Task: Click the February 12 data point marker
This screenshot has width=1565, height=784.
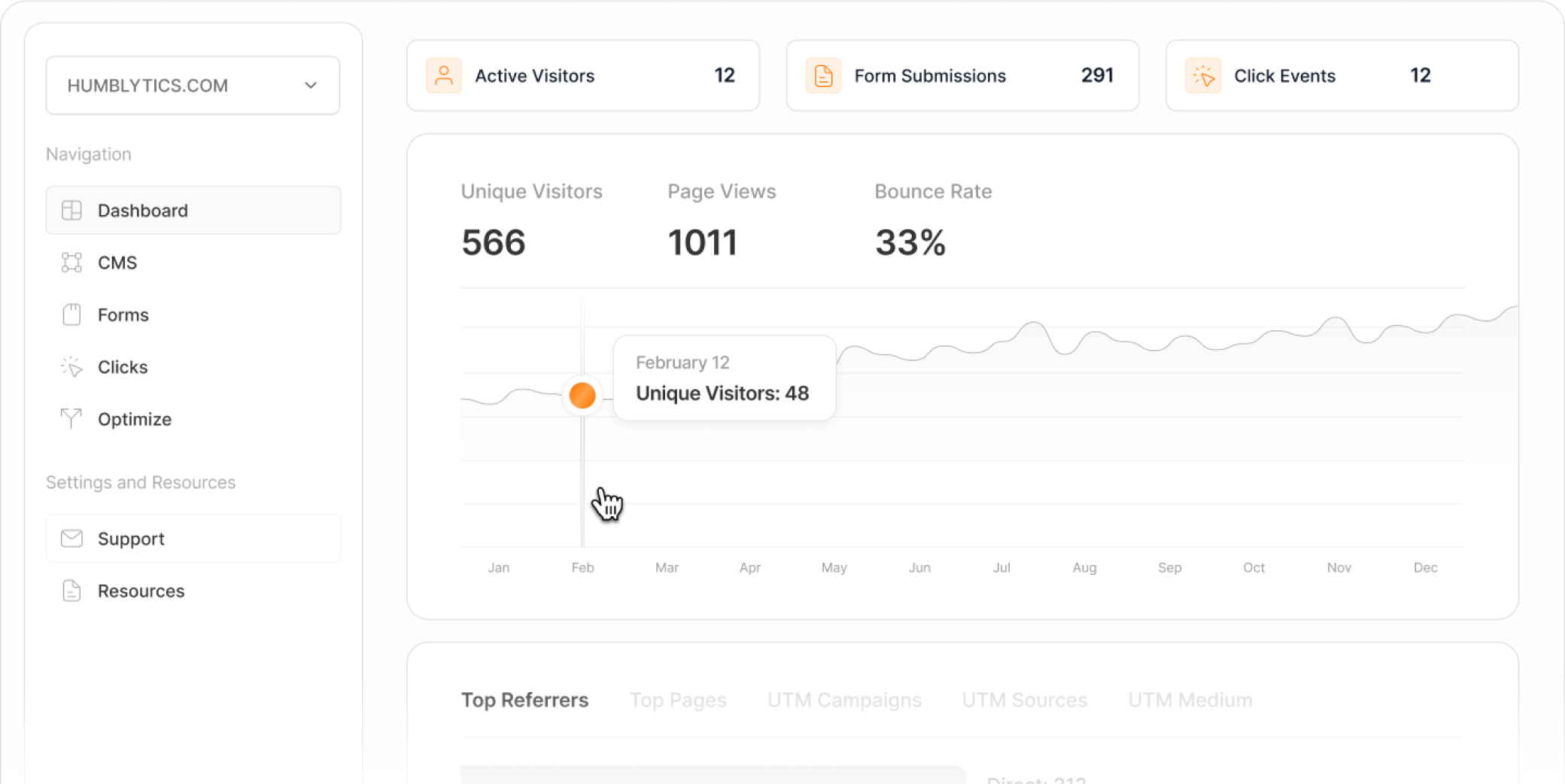Action: [x=582, y=395]
